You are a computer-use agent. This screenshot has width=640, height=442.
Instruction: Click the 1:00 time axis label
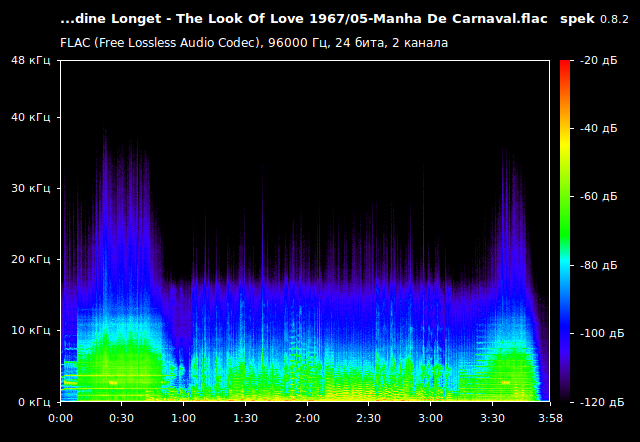point(184,418)
